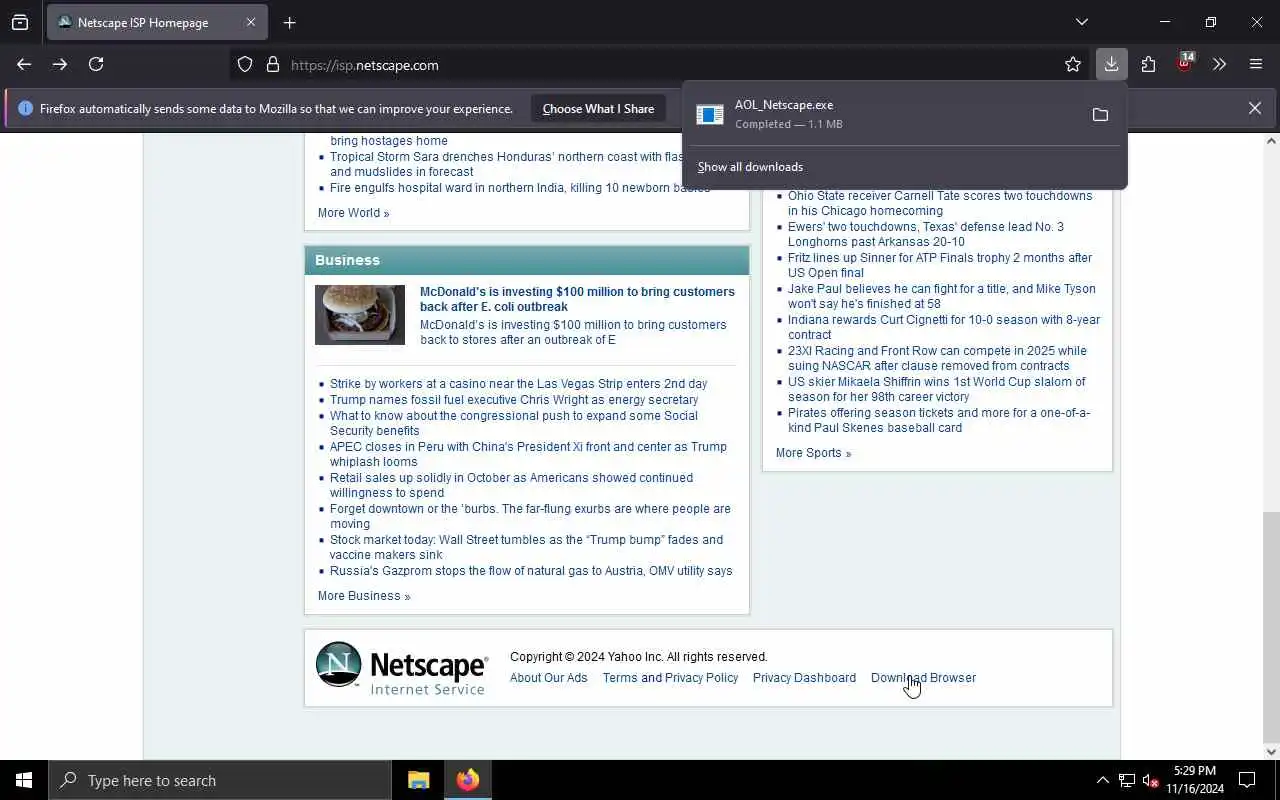Viewport: 1280px width, 800px height.
Task: Go forward one page
Action: tap(60, 64)
